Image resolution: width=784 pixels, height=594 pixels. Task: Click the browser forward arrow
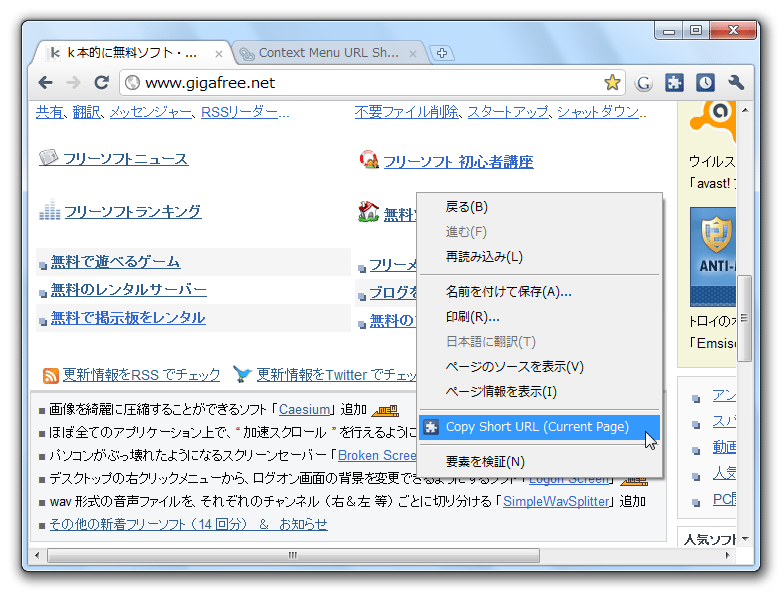[x=74, y=83]
